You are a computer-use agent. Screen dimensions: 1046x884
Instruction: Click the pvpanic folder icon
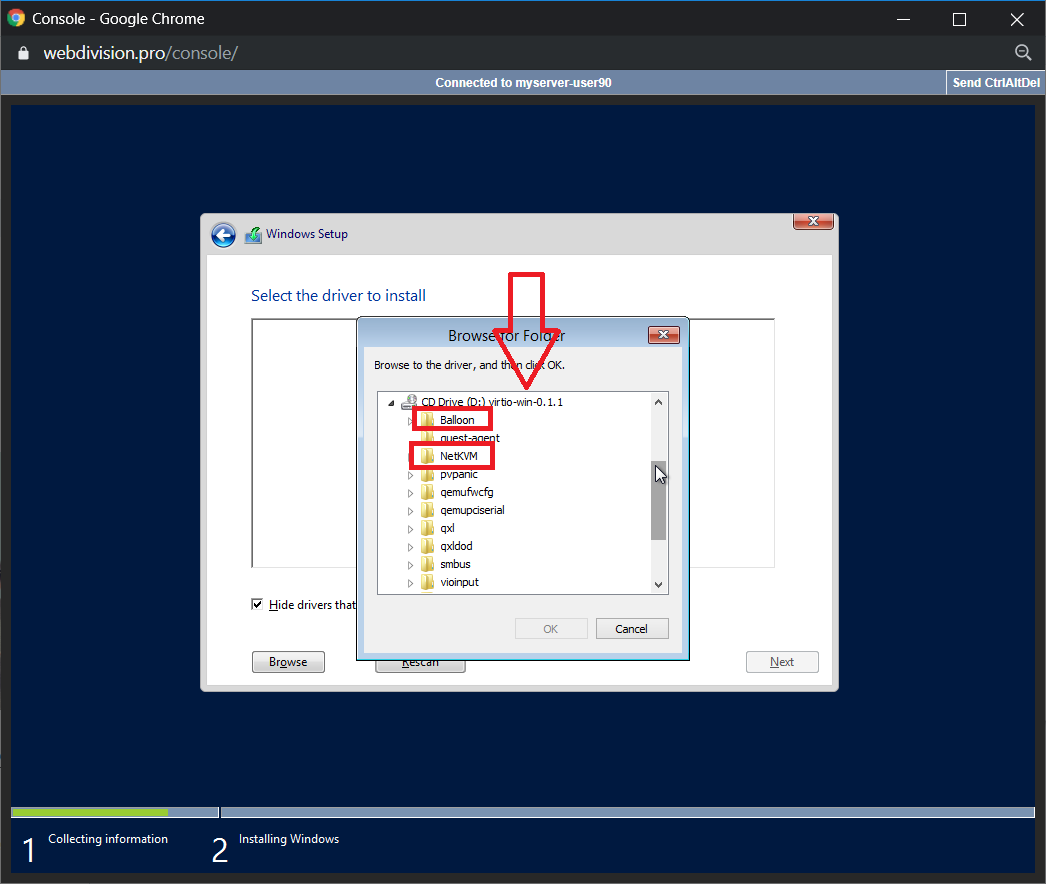tap(427, 474)
